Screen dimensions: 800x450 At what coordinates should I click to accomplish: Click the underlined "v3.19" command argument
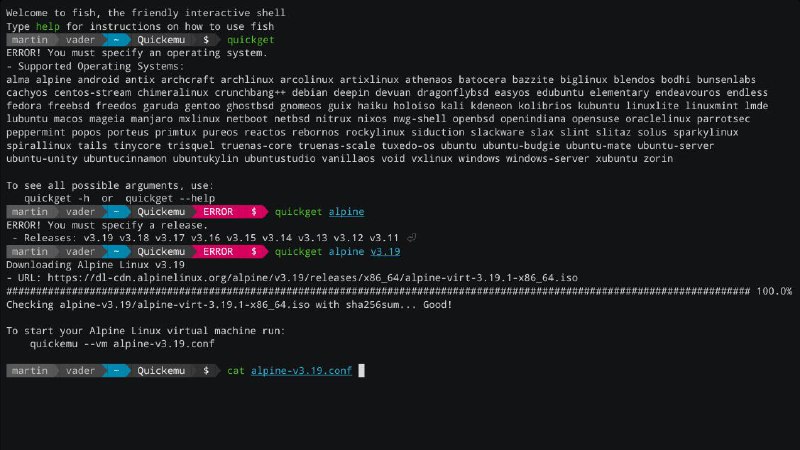[x=385, y=252]
